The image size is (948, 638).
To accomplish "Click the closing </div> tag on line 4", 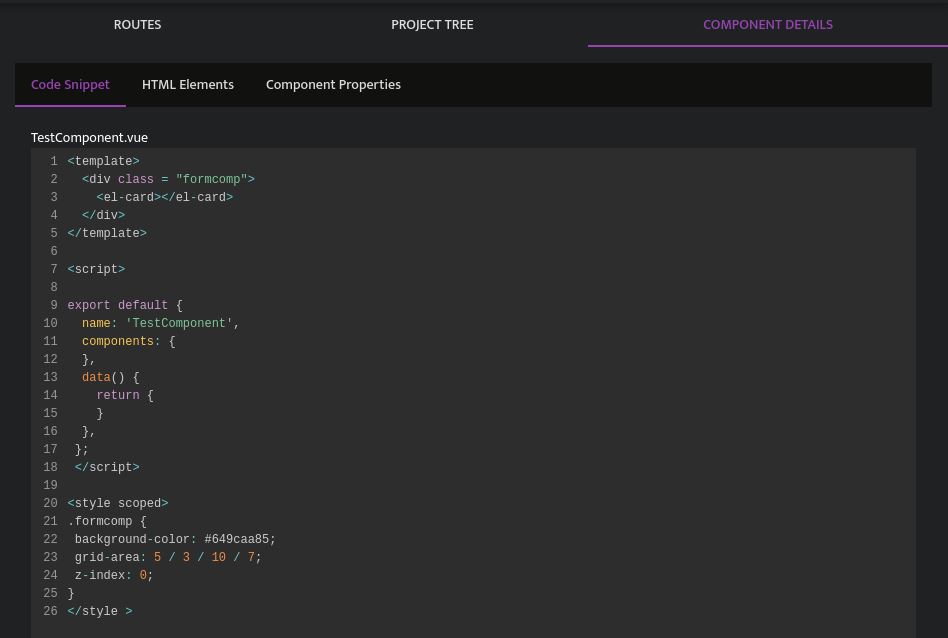I will point(103,215).
